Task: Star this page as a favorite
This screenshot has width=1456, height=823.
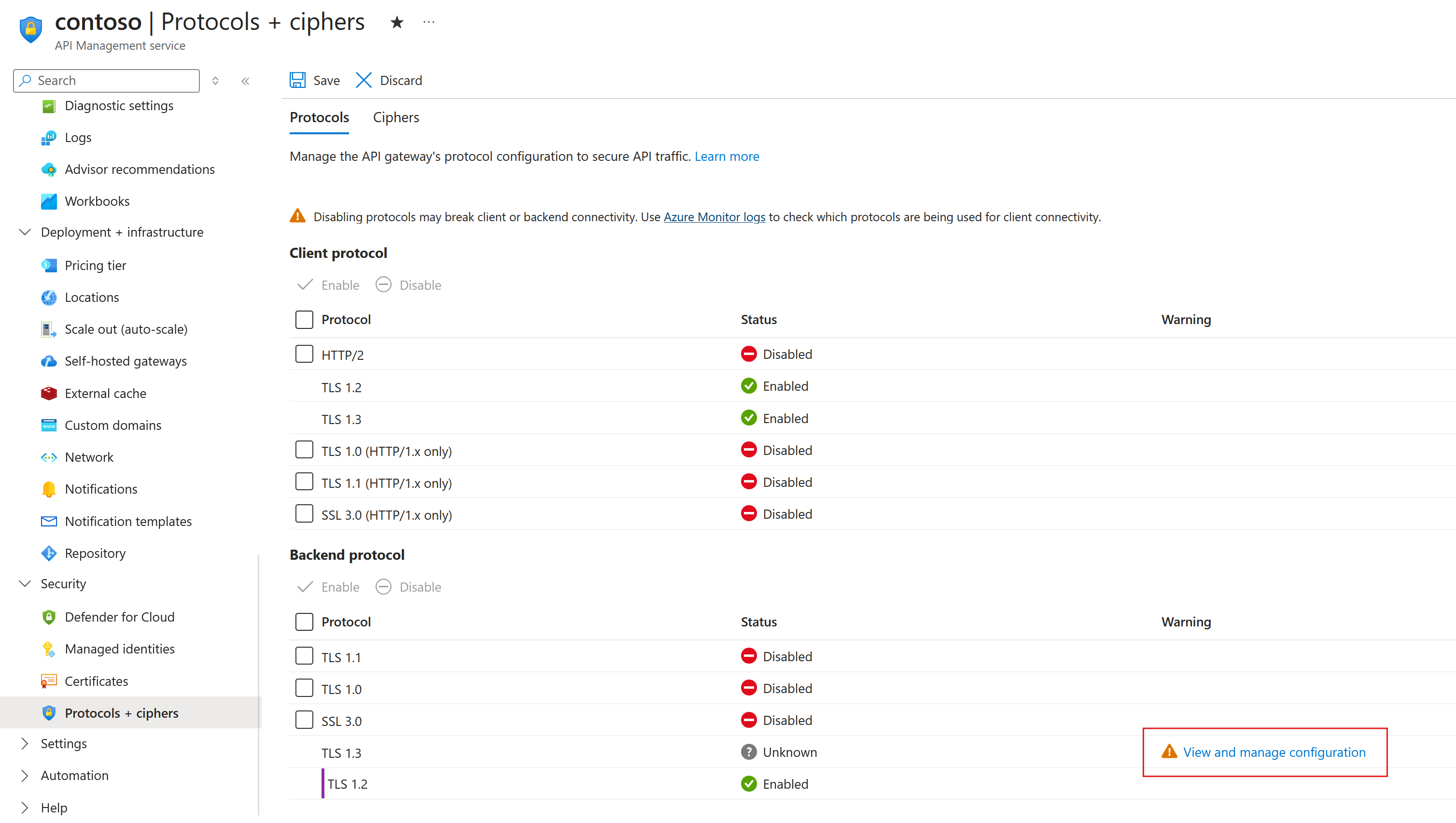Action: 397,22
